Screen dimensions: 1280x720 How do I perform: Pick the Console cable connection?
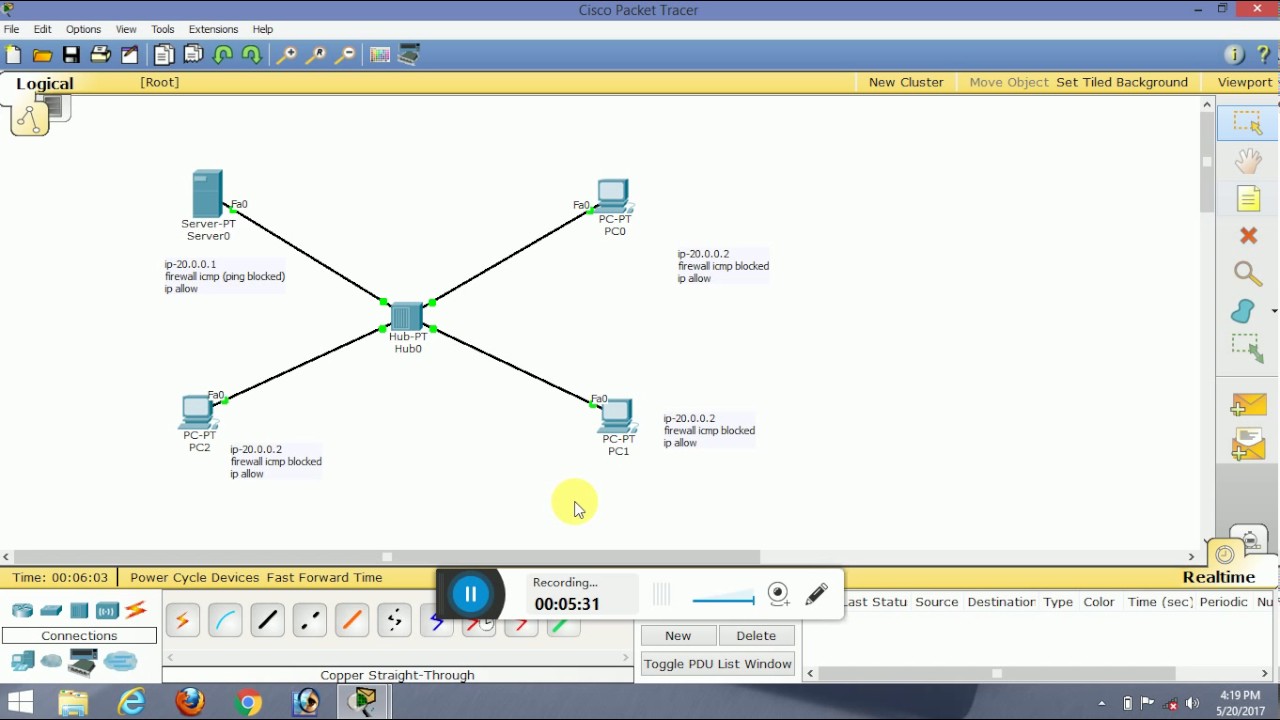coord(225,621)
